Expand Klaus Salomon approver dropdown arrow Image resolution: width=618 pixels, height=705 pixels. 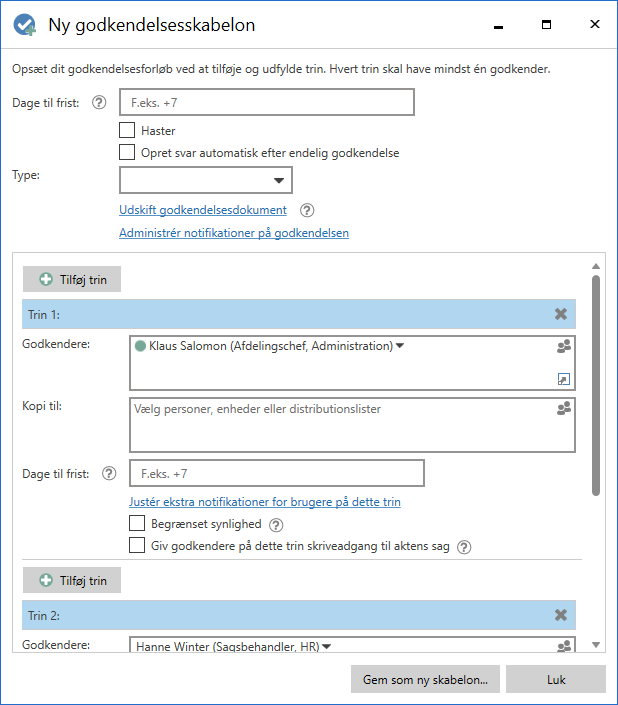[400, 346]
